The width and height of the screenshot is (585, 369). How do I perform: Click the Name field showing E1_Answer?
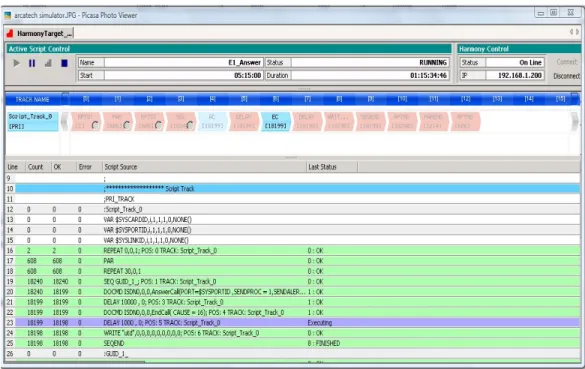tap(184, 62)
